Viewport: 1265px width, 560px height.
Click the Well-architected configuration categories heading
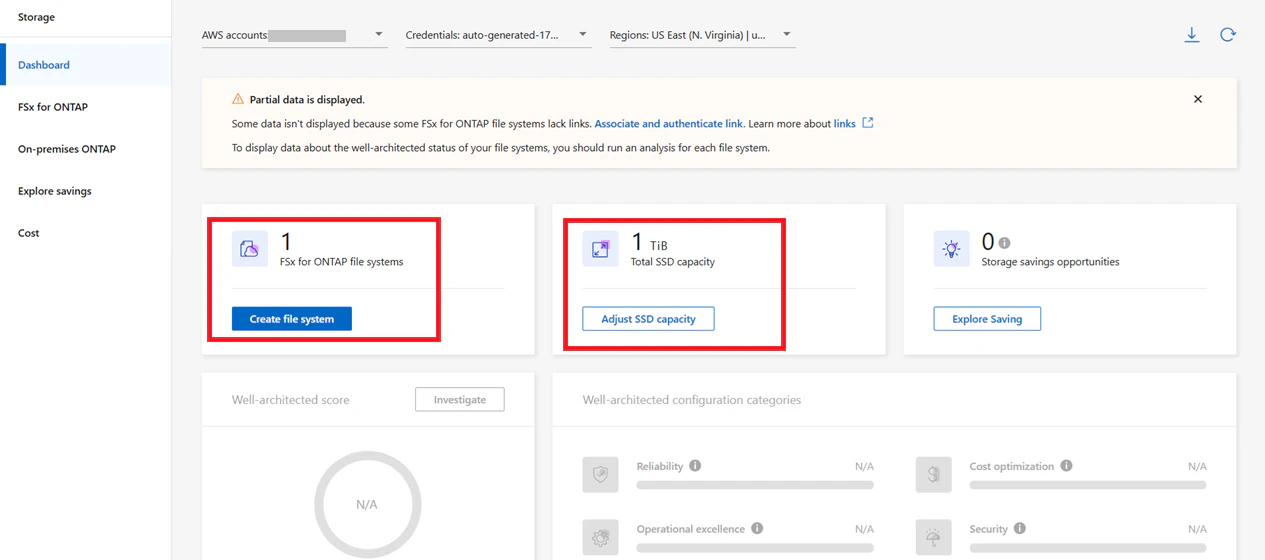692,400
